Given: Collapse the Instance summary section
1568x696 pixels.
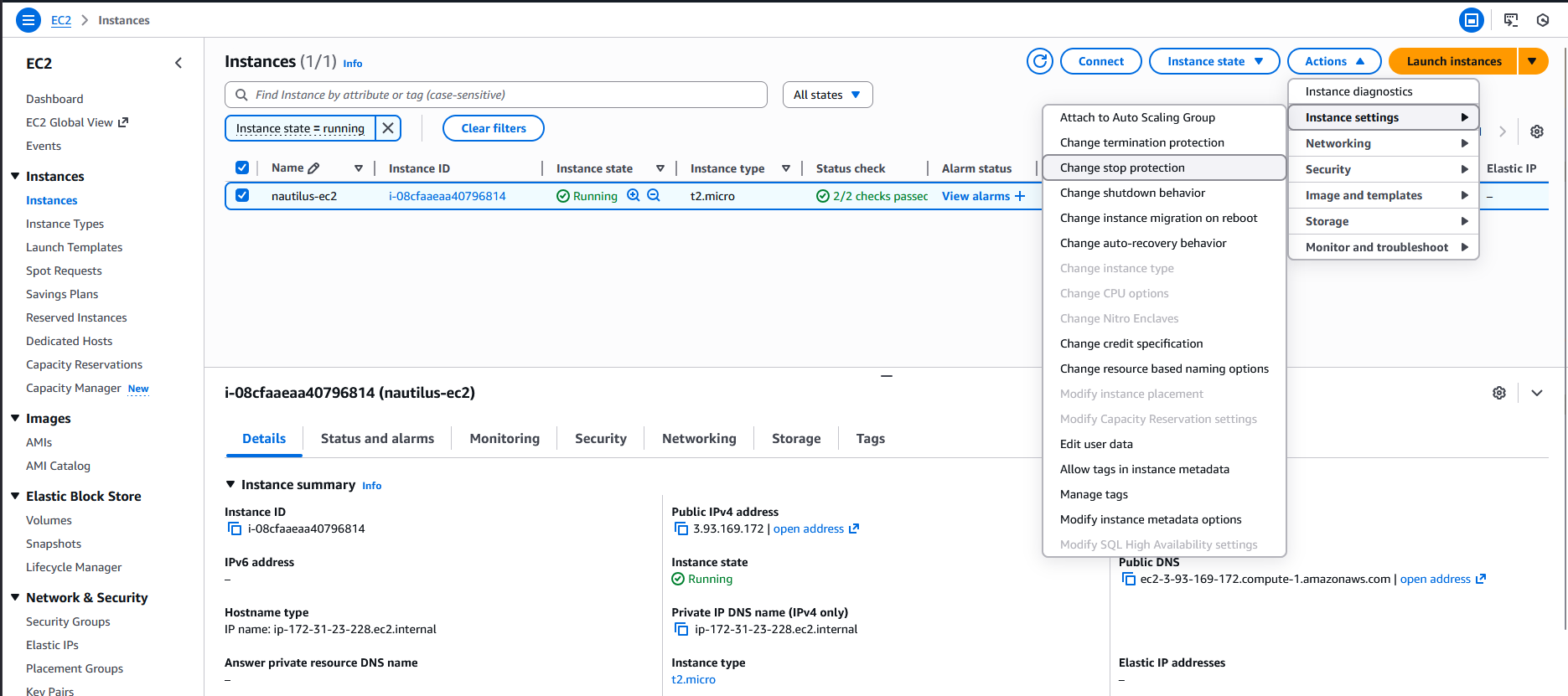Looking at the screenshot, I should 230,484.
